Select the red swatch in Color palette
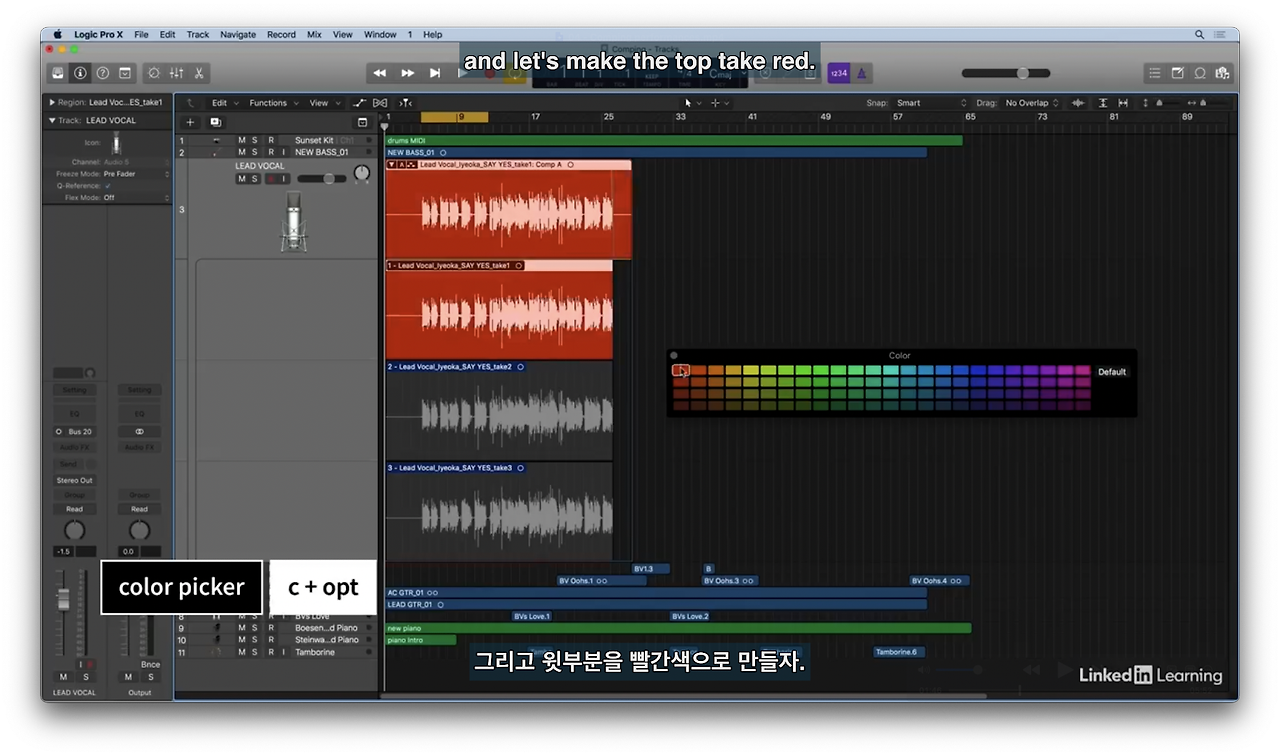Image resolution: width=1280 pixels, height=756 pixels. [680, 370]
